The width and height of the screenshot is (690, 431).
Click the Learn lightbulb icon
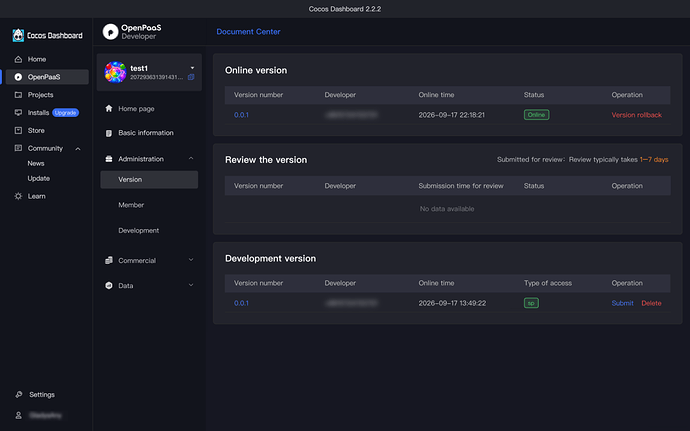click(18, 196)
